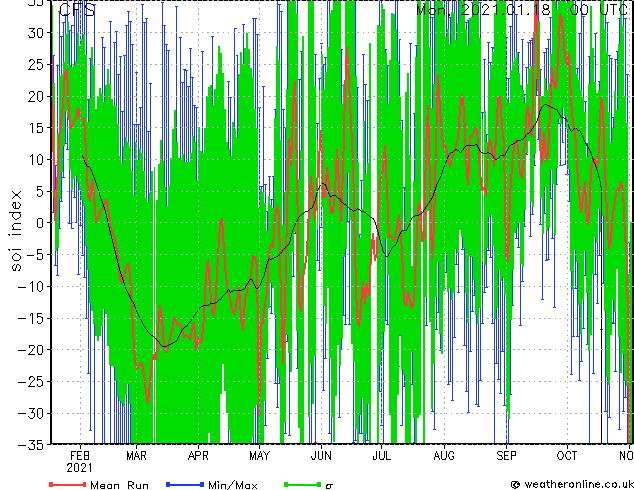
Task: Click the MAR x-axis label
Action: click(136, 456)
